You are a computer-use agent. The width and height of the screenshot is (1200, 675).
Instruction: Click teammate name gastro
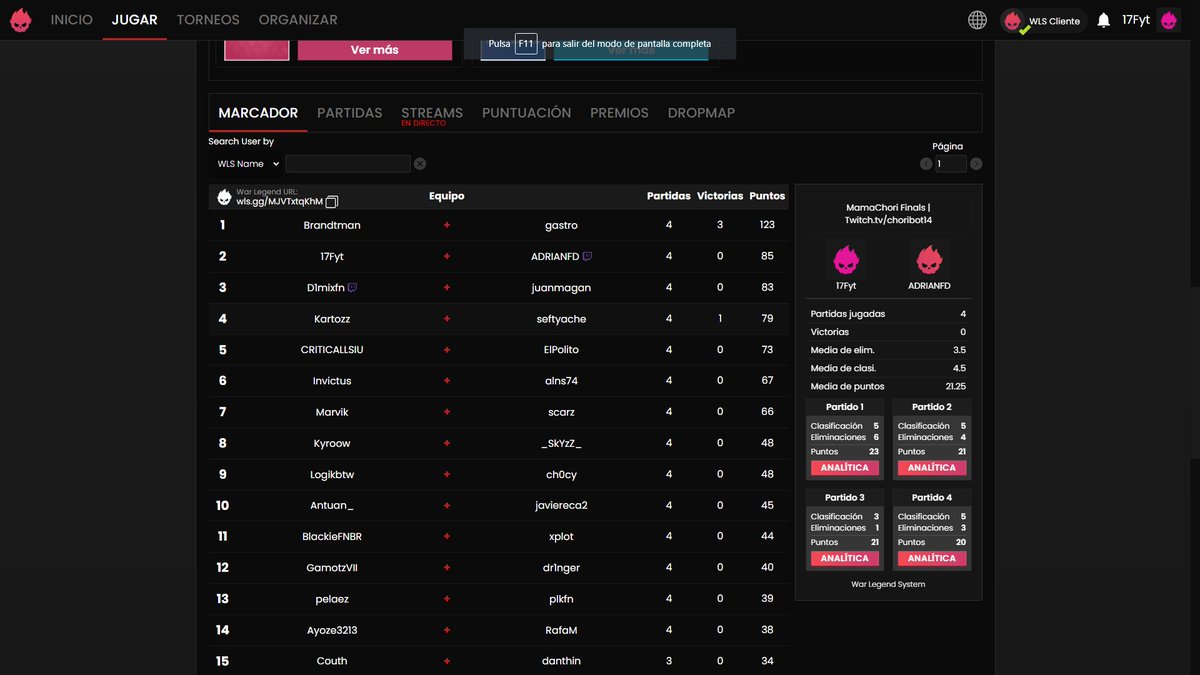coord(561,225)
